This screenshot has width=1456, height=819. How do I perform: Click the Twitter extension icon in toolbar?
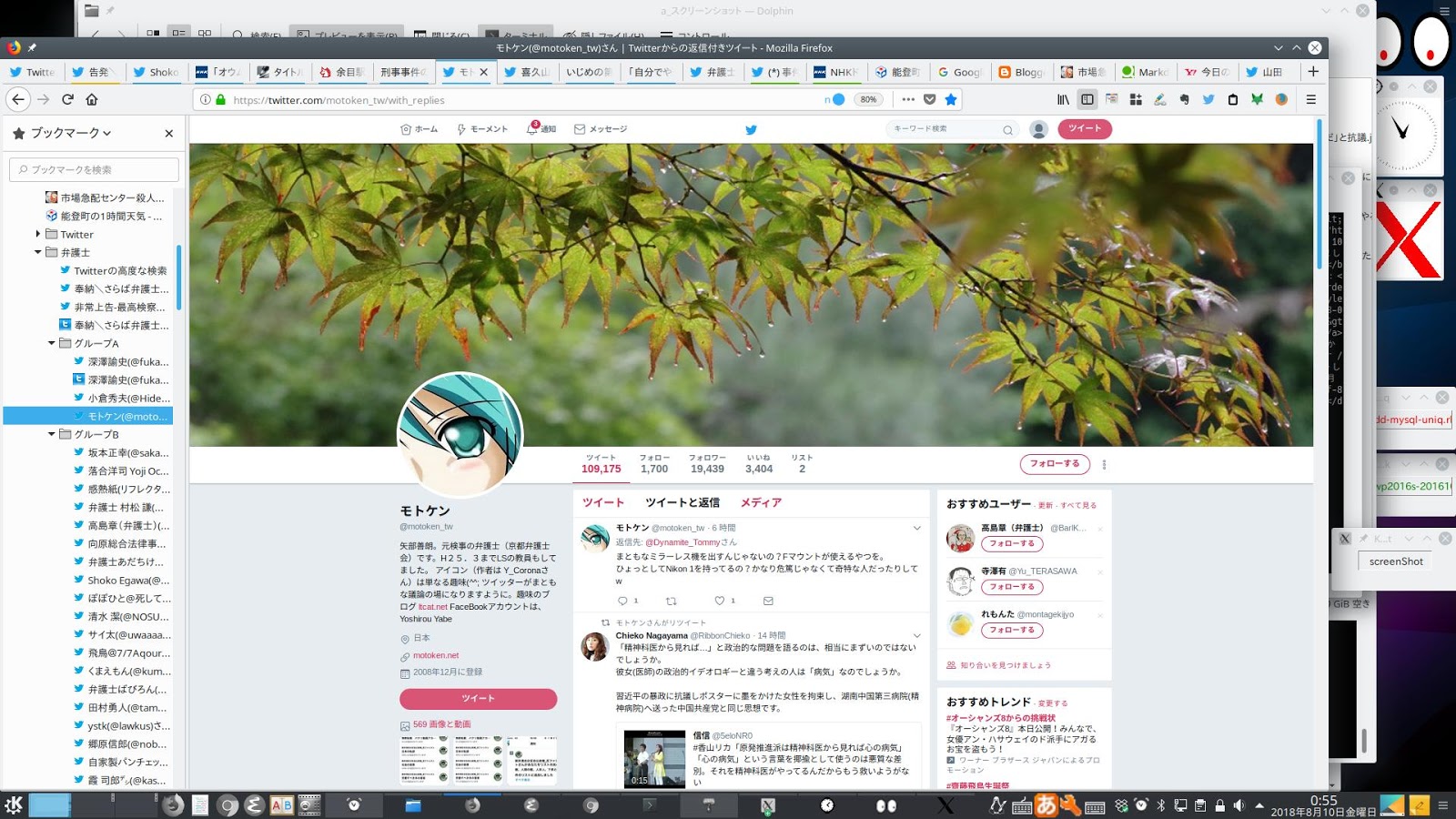click(x=1208, y=99)
